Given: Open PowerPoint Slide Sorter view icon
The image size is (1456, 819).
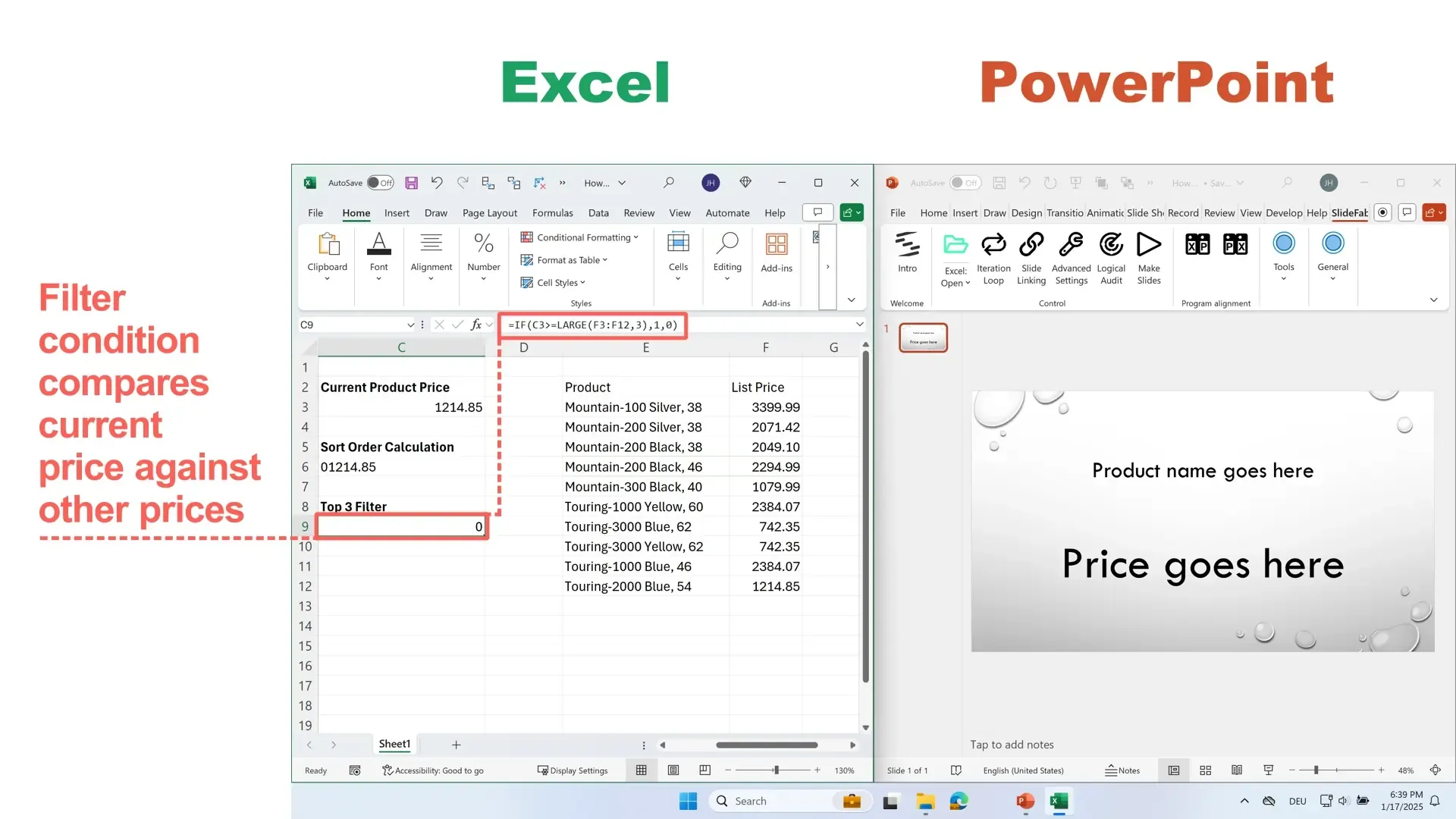Looking at the screenshot, I should tap(1205, 770).
